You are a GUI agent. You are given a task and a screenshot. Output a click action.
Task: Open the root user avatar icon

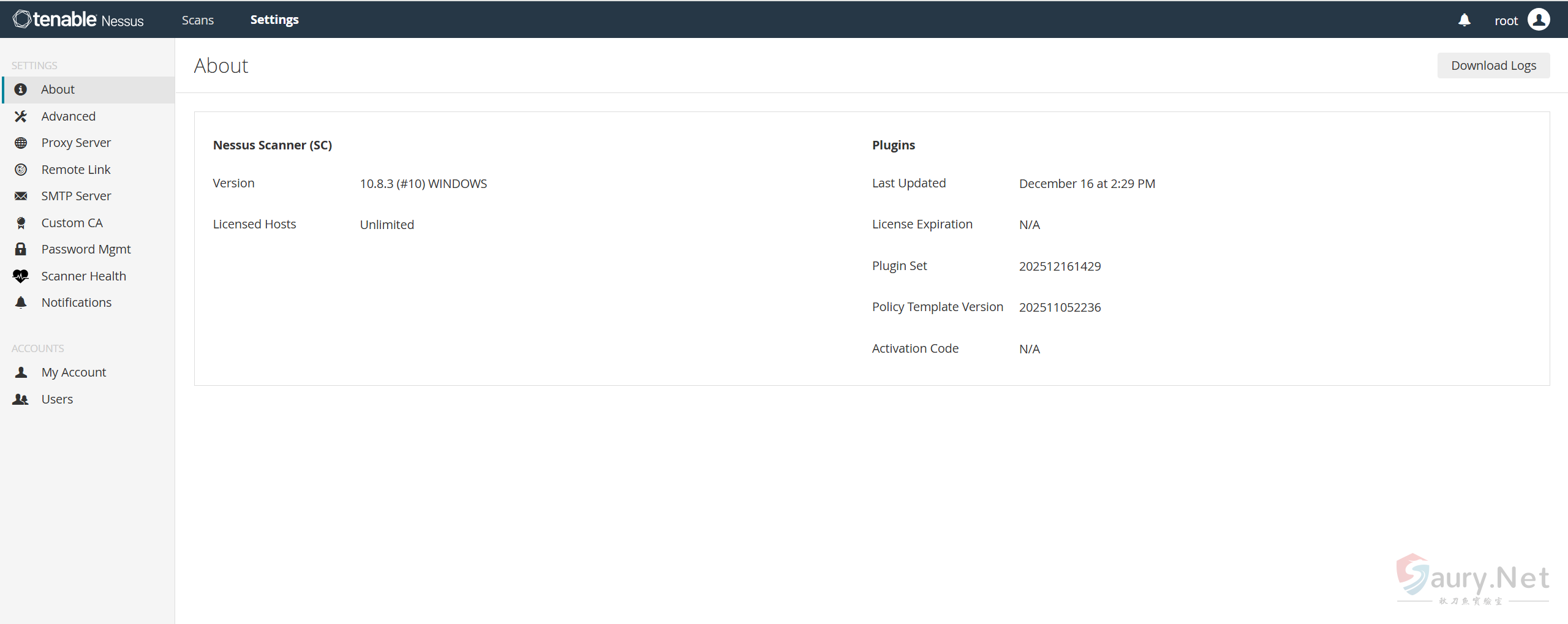1539,20
